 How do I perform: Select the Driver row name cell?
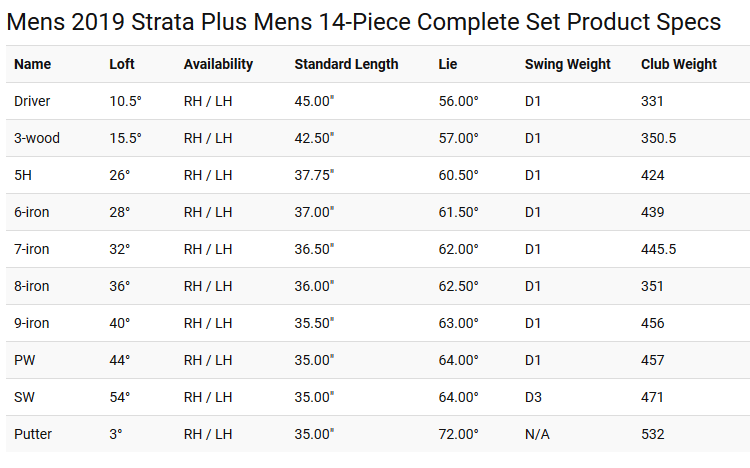point(32,101)
